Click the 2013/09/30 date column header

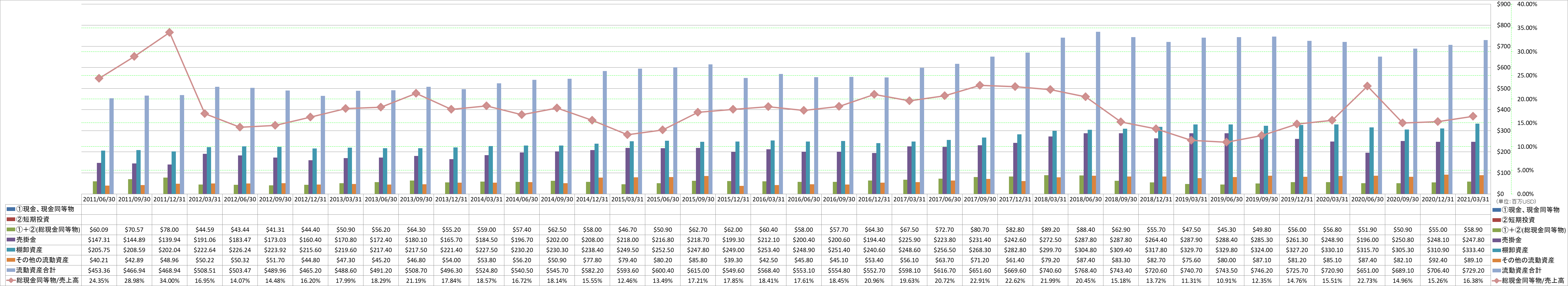click(x=416, y=199)
